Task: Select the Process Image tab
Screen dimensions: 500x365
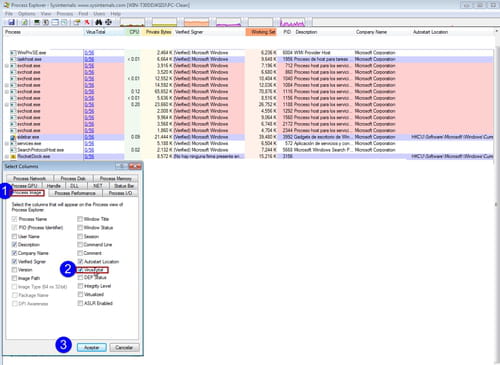Action: coord(27,193)
